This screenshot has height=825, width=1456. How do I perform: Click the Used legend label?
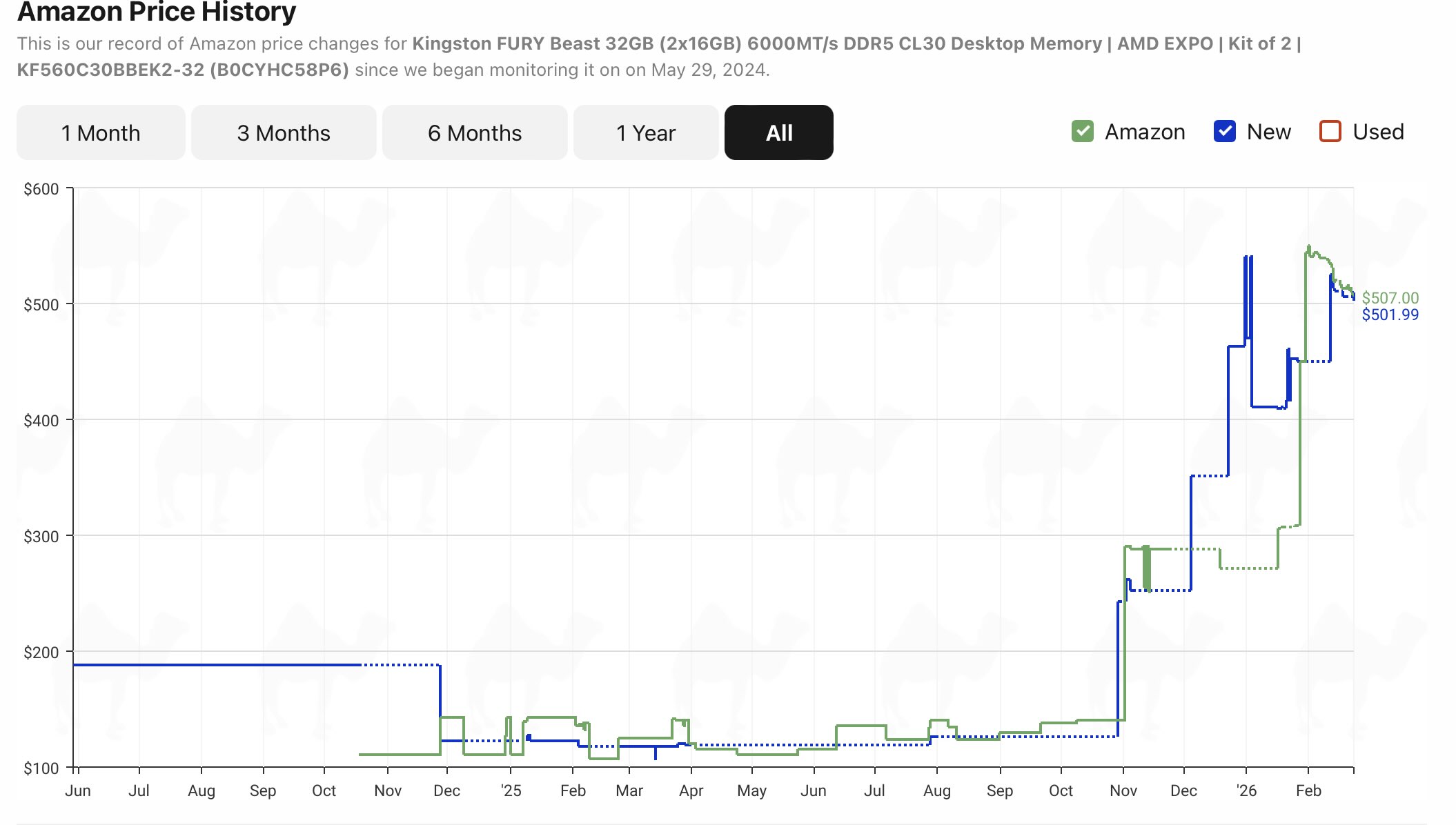pyautogui.click(x=1378, y=132)
